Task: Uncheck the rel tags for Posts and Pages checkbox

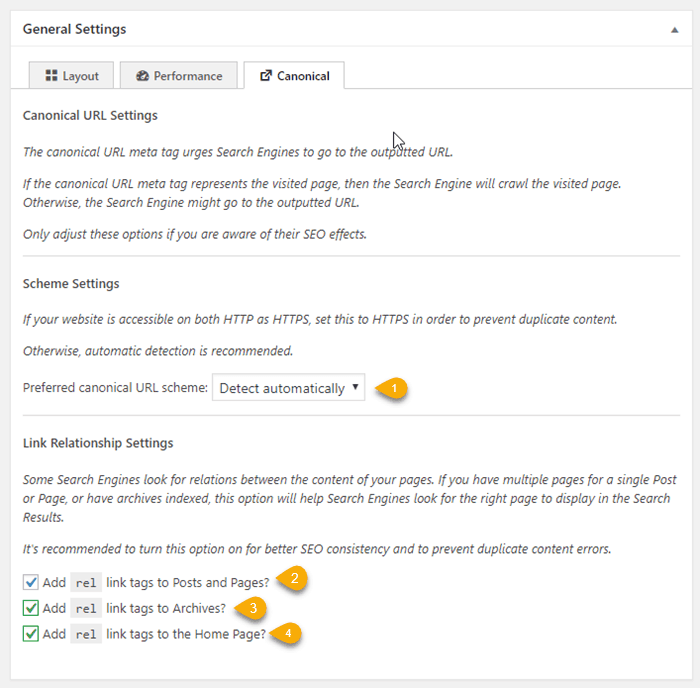Action: tap(31, 582)
